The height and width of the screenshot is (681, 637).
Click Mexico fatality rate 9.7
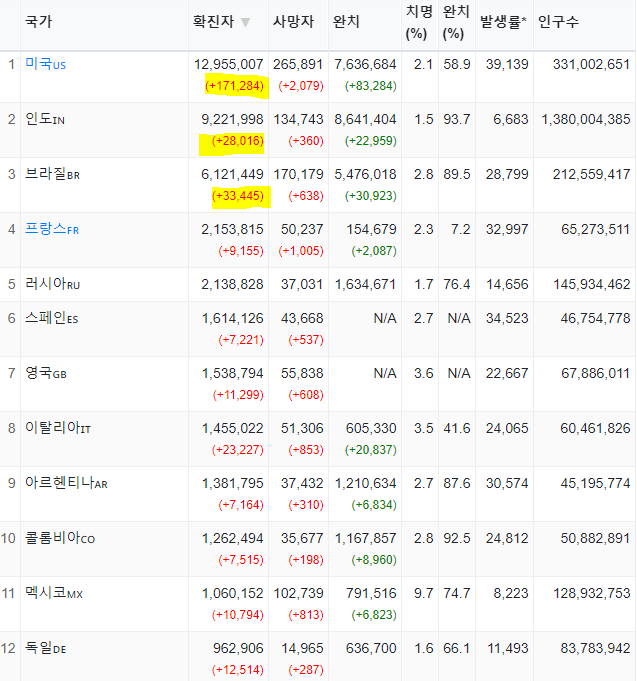point(424,593)
